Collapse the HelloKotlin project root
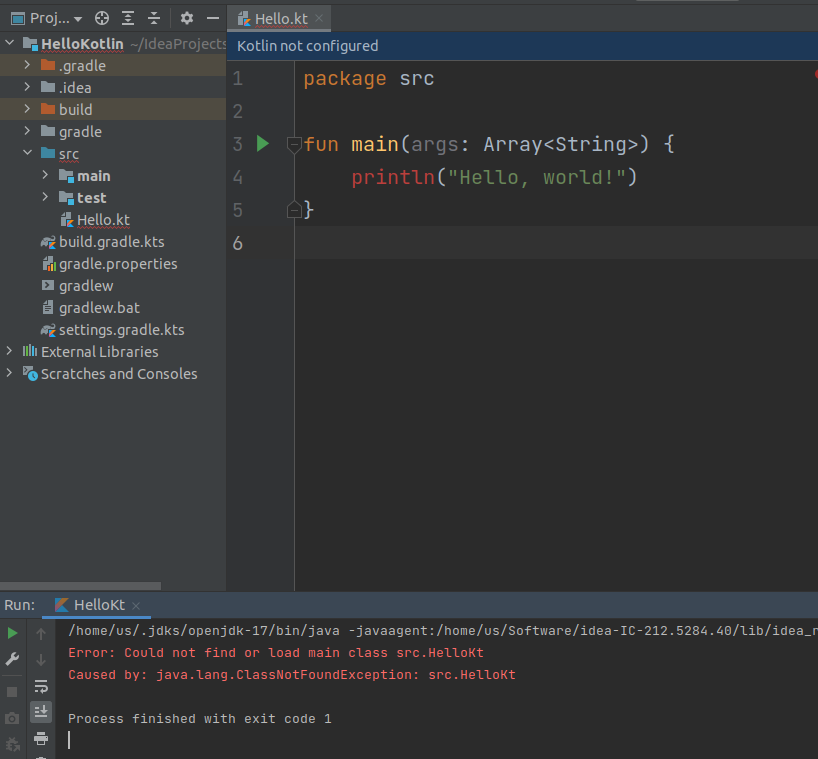 point(10,43)
